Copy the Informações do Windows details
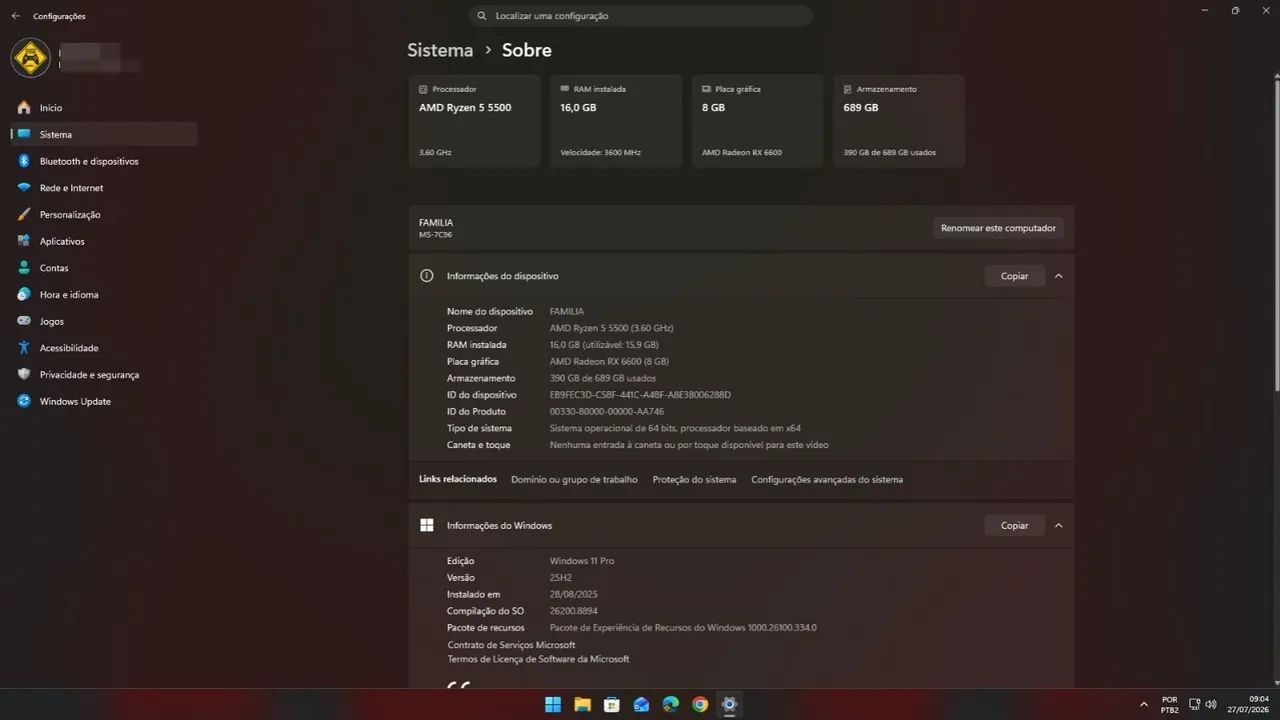The height and width of the screenshot is (720, 1280). (1014, 526)
